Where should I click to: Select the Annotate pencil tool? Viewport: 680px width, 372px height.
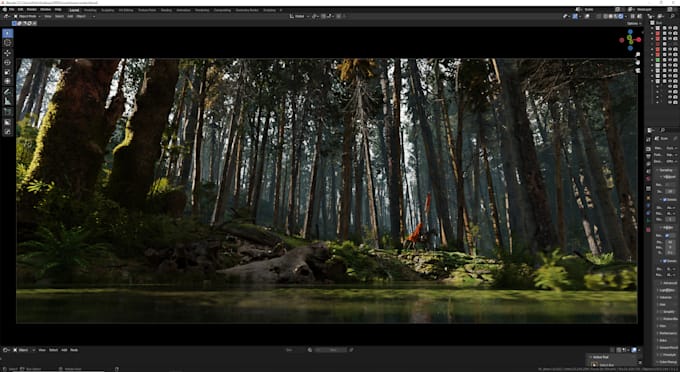[x=7, y=91]
